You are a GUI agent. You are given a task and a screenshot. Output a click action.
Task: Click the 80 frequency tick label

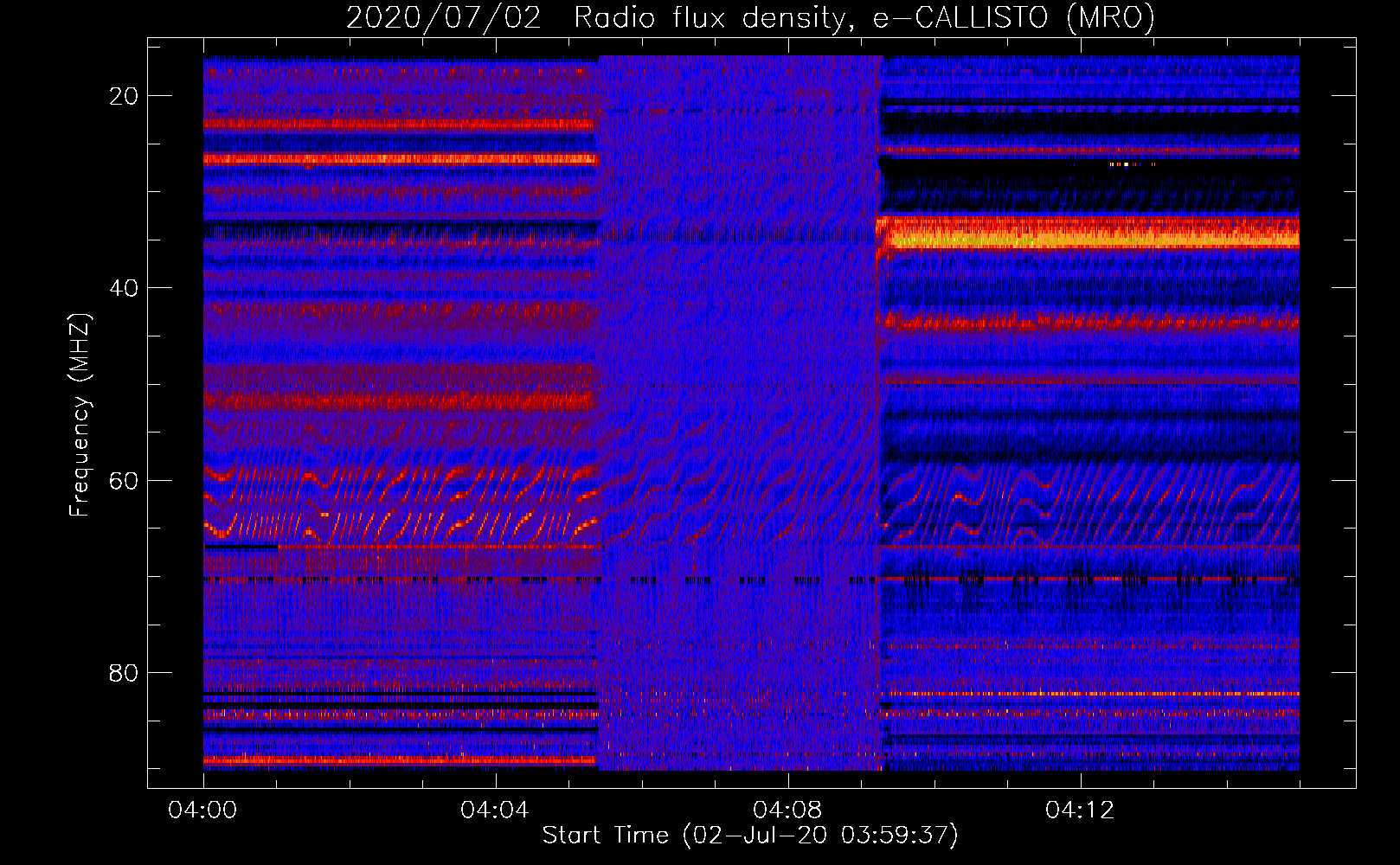[124, 672]
